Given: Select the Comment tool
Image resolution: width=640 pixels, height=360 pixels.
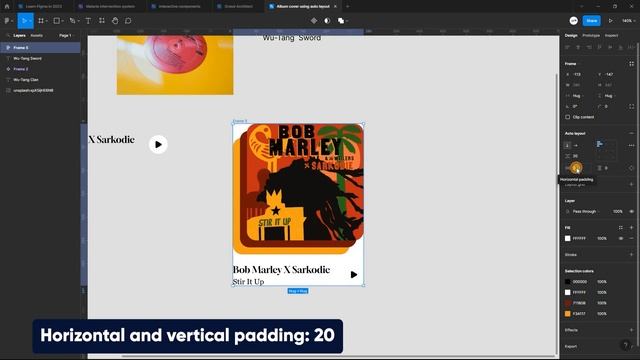Looking at the screenshot, I should click(128, 21).
